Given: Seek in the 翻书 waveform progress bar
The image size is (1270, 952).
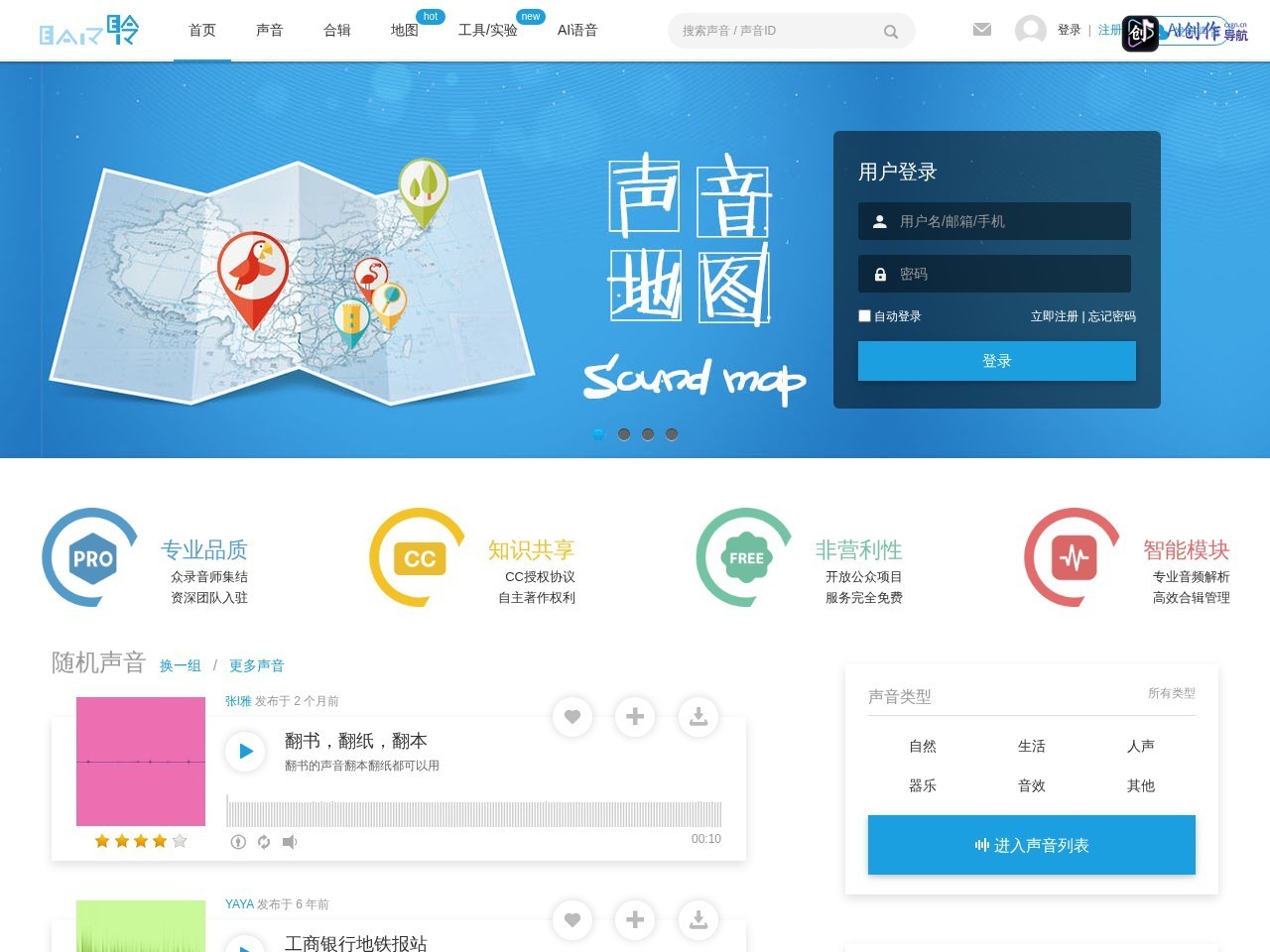Looking at the screenshot, I should tap(473, 811).
